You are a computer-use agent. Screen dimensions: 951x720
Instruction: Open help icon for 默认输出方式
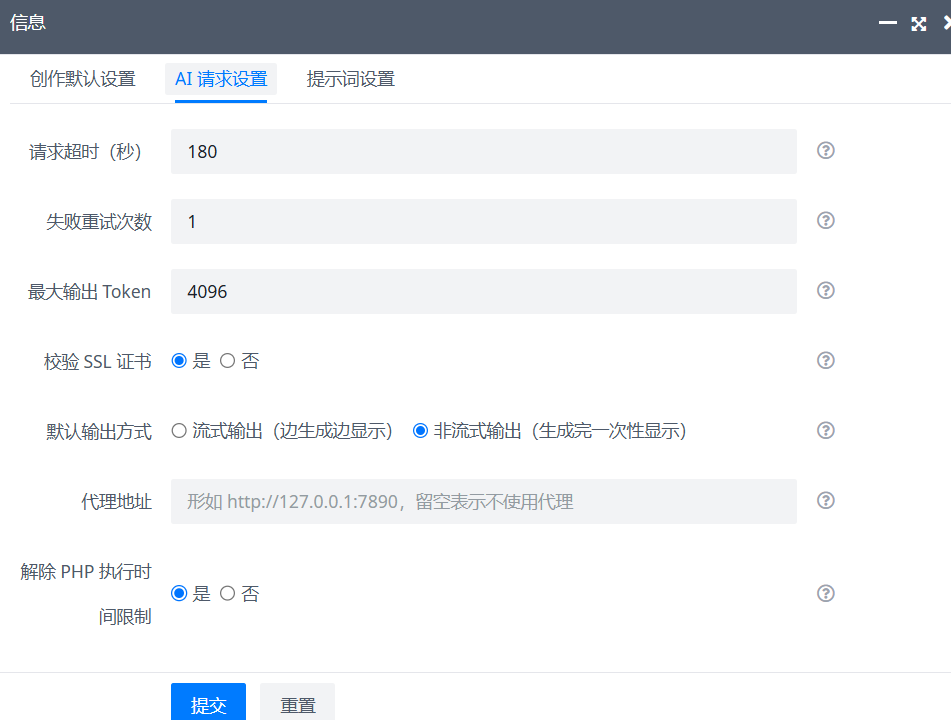click(825, 431)
